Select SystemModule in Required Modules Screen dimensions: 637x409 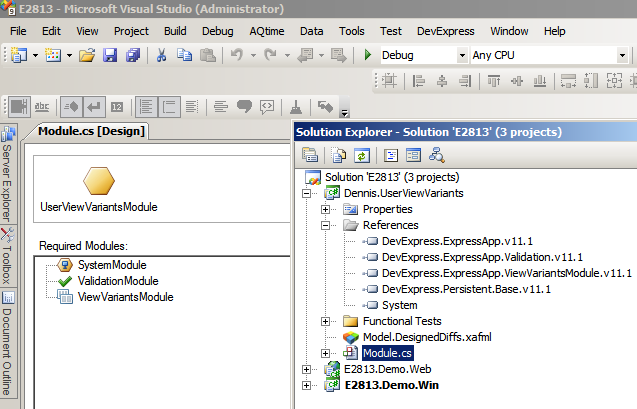(x=112, y=265)
